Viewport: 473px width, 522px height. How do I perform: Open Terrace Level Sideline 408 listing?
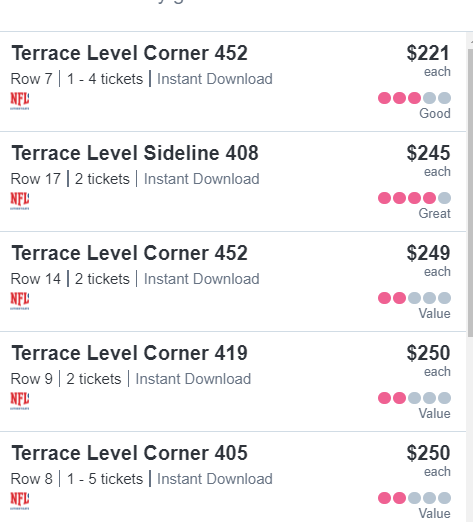(233, 182)
